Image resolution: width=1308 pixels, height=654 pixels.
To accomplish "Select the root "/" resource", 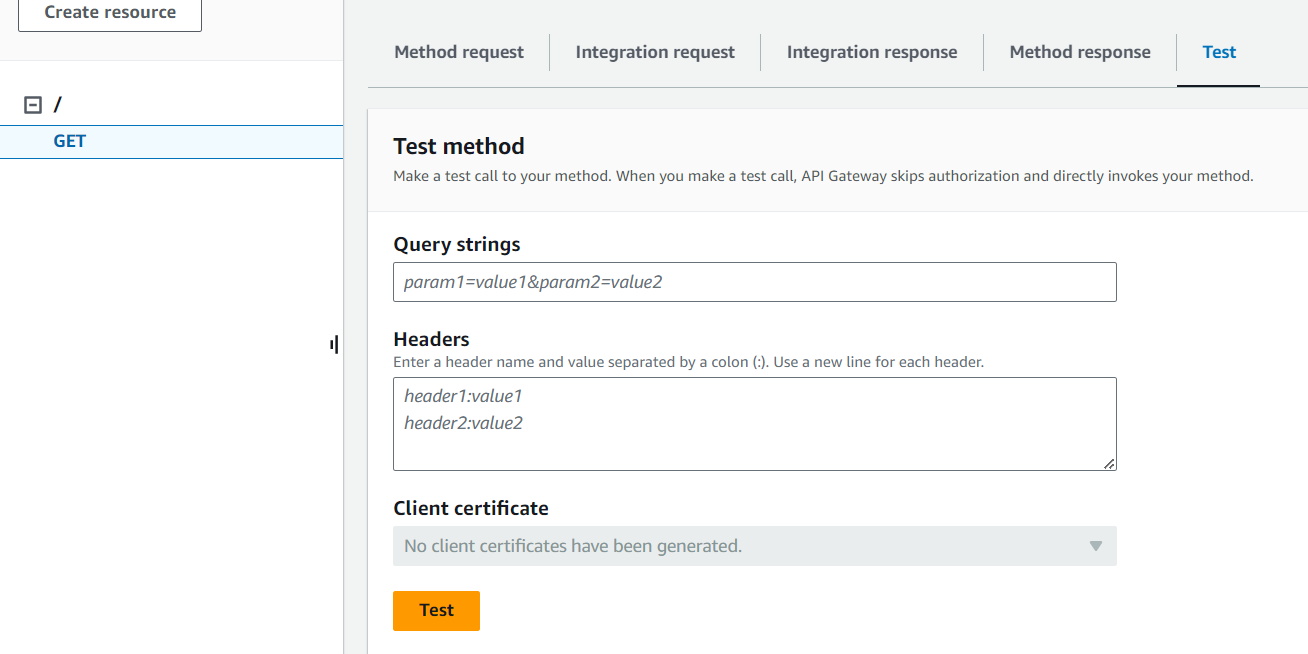I will [x=57, y=105].
